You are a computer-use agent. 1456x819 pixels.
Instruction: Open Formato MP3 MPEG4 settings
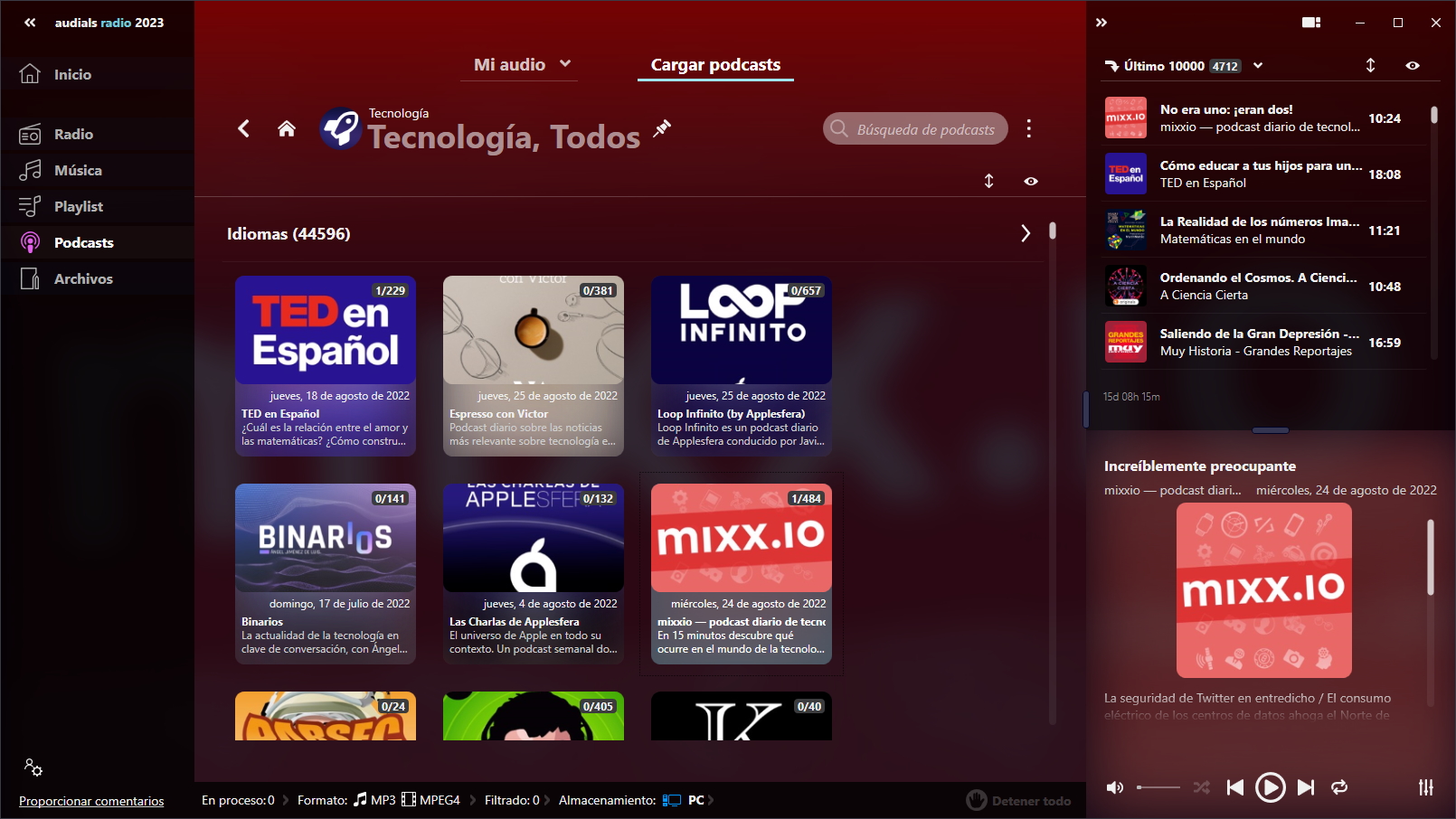(378, 800)
